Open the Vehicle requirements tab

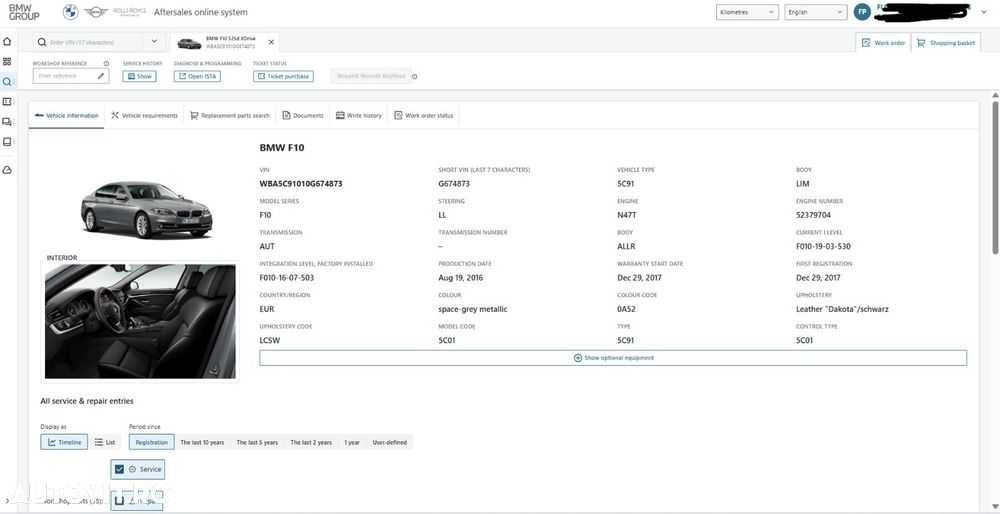coord(144,115)
